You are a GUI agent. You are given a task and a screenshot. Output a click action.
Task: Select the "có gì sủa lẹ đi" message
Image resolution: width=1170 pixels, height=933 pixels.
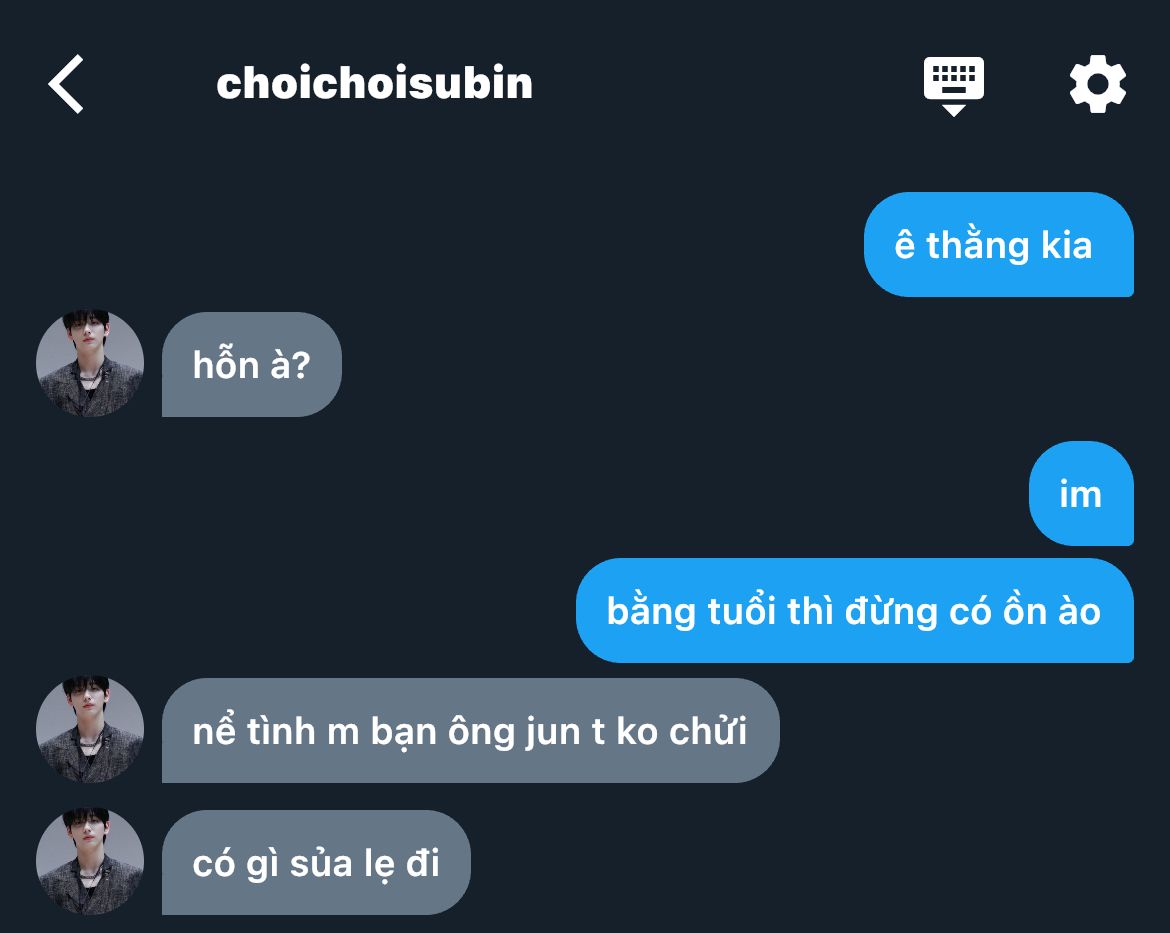click(316, 863)
